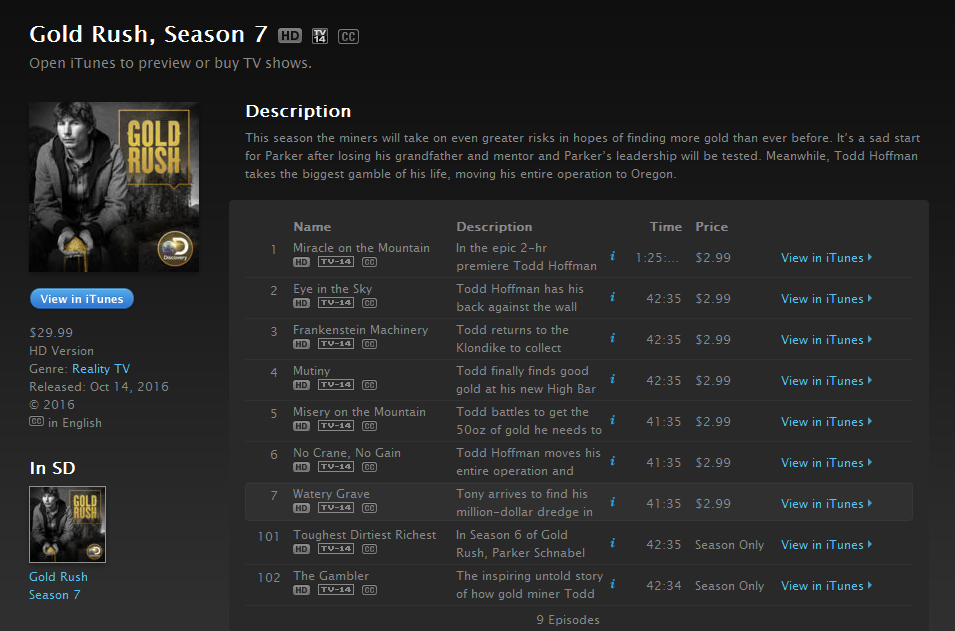
Task: Open info icon for Miracle on the Mountain
Action: 613,256
